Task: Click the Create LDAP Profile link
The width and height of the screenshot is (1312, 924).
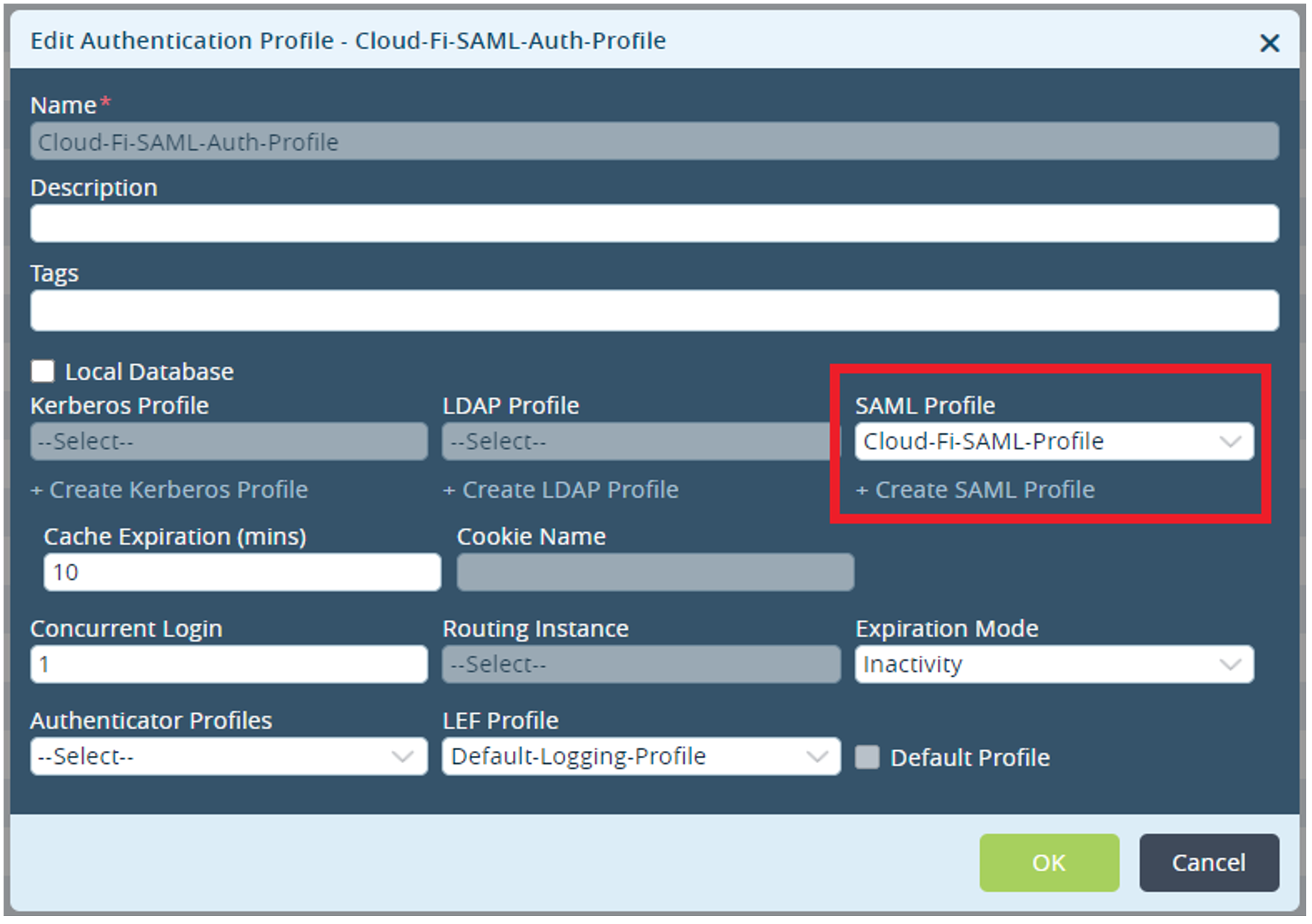Action: click(x=560, y=489)
